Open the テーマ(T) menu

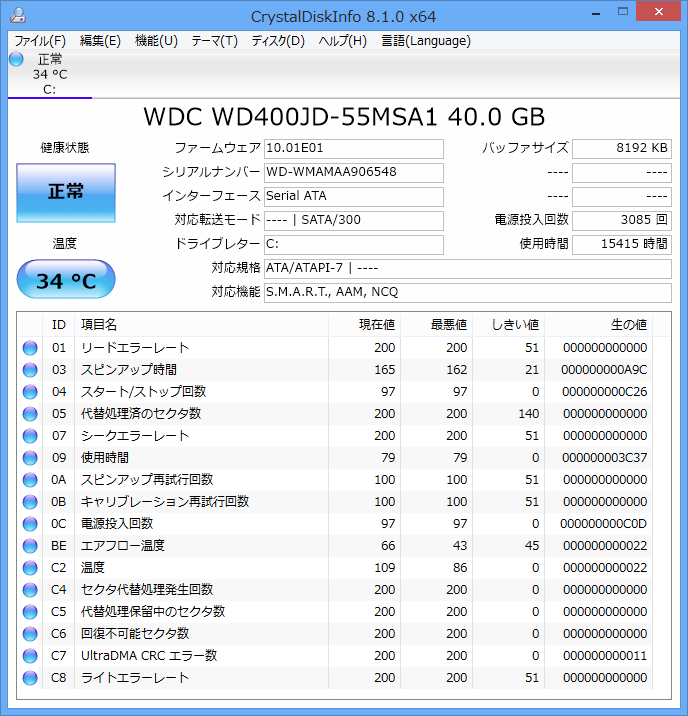214,41
